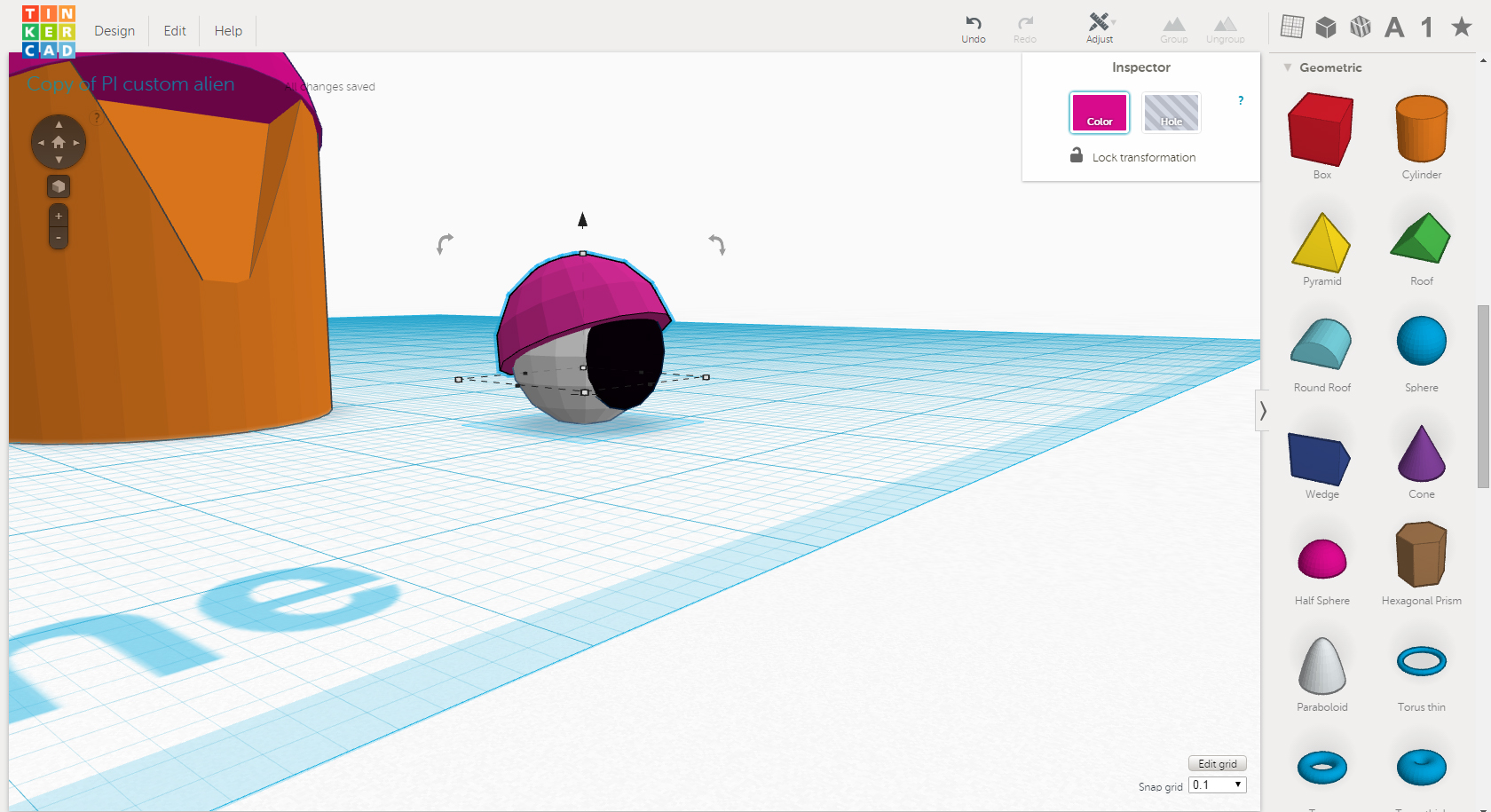Viewport: 1491px width, 812px height.
Task: Undo the last action
Action: (974, 29)
